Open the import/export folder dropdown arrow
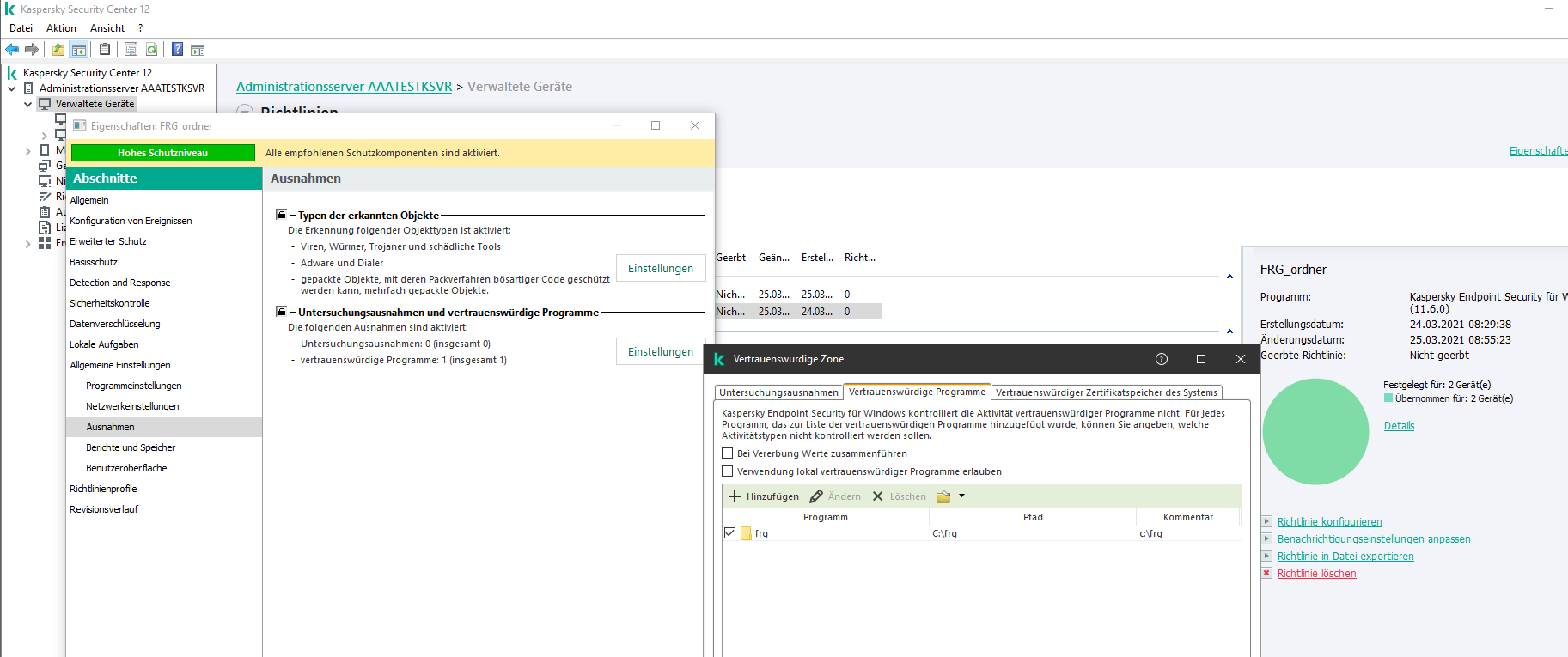Screen dimensions: 1568x657 click(x=961, y=496)
